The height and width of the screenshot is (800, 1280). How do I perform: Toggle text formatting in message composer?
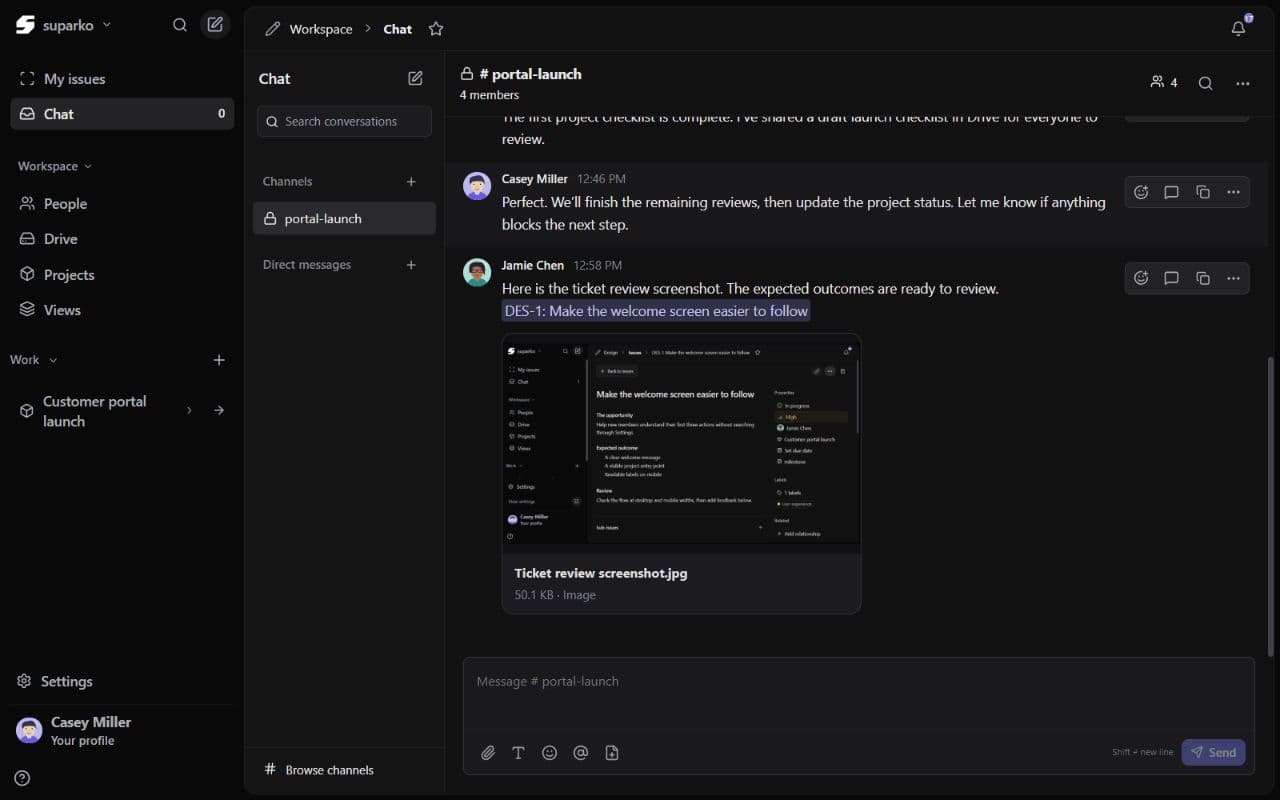(x=518, y=753)
